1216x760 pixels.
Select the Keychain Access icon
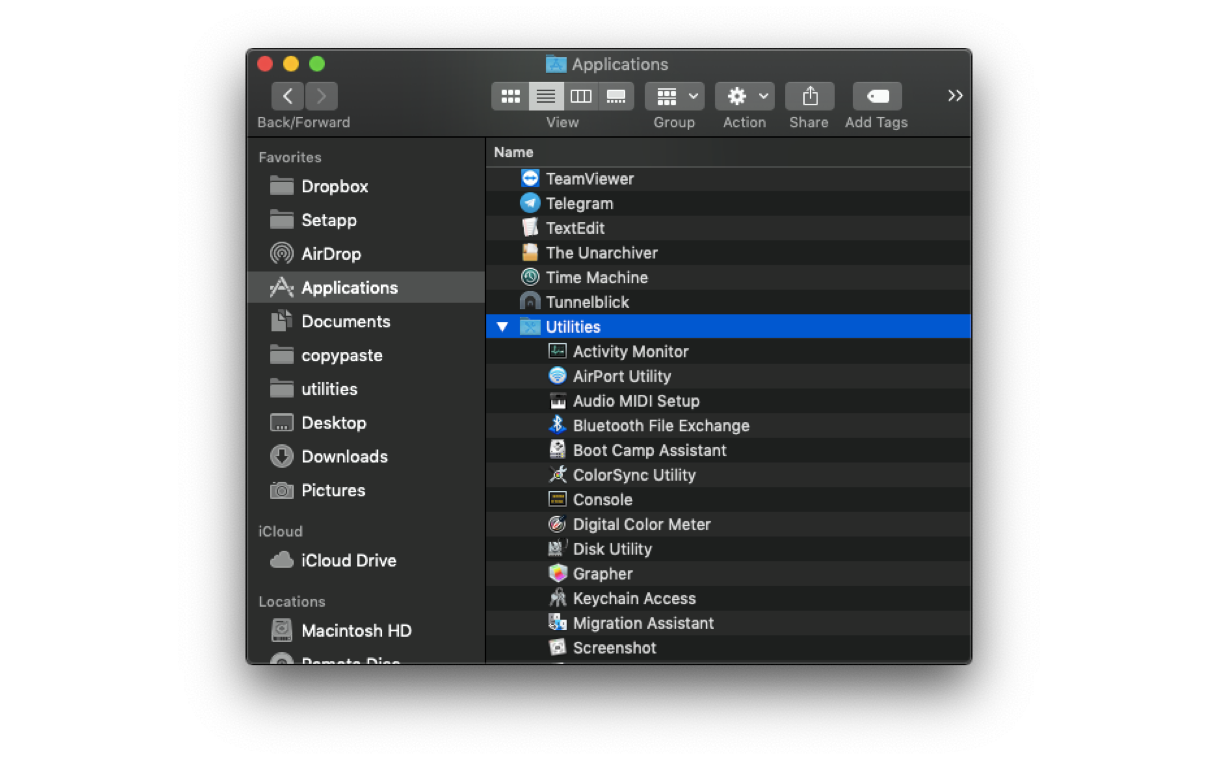(558, 598)
